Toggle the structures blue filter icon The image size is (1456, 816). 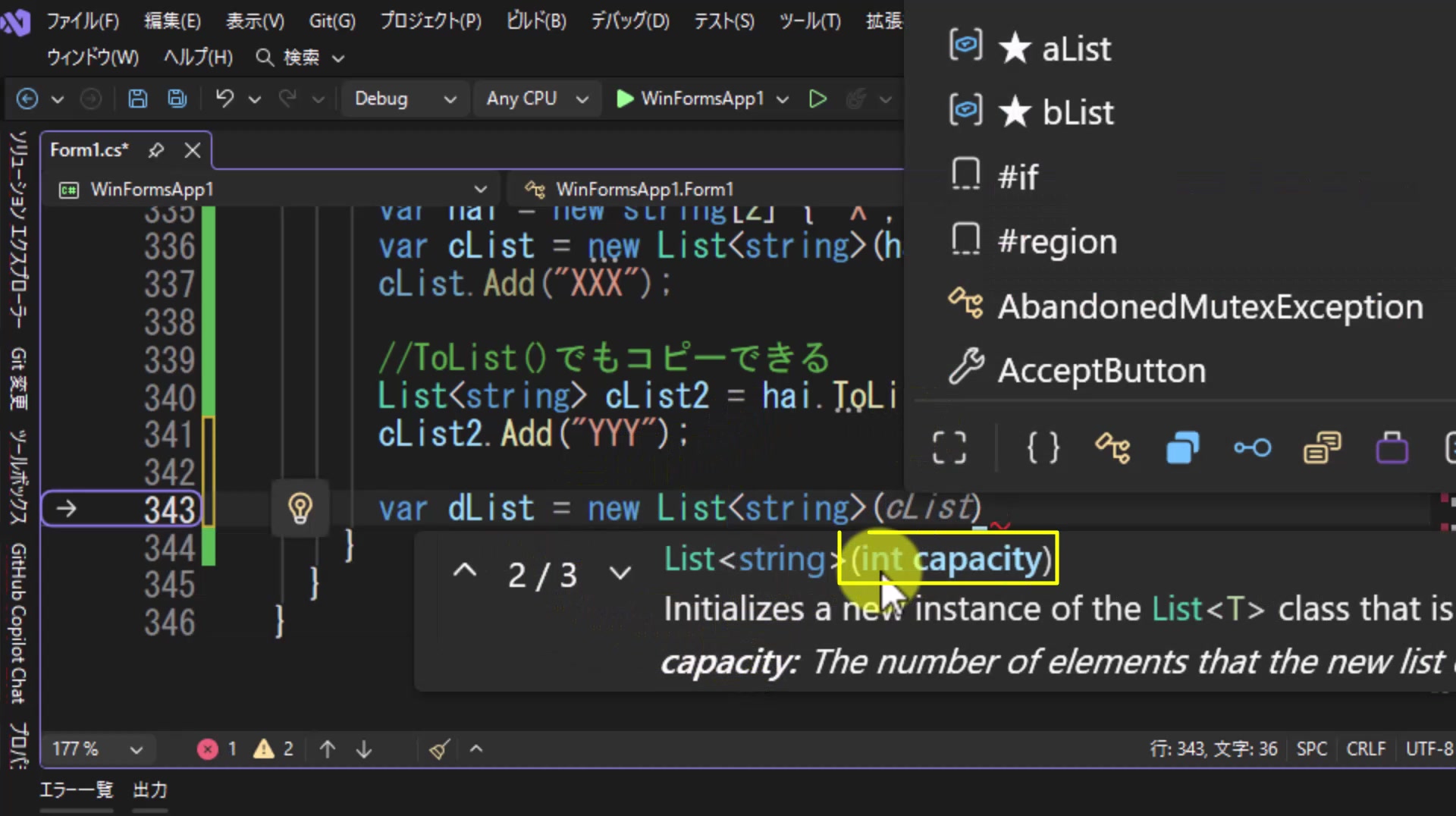[x=1183, y=447]
